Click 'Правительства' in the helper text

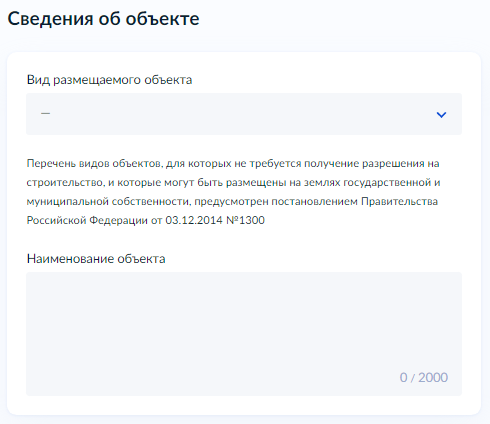coord(399,201)
